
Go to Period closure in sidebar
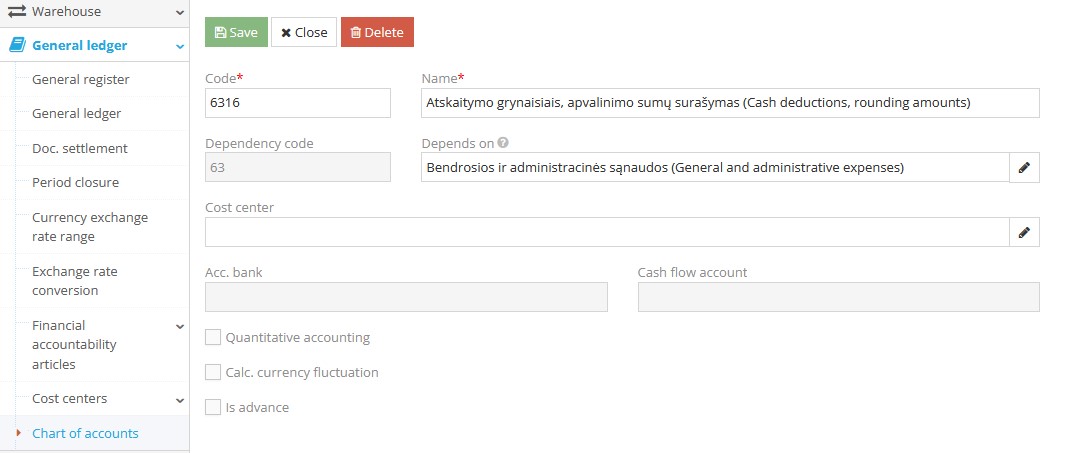point(76,183)
